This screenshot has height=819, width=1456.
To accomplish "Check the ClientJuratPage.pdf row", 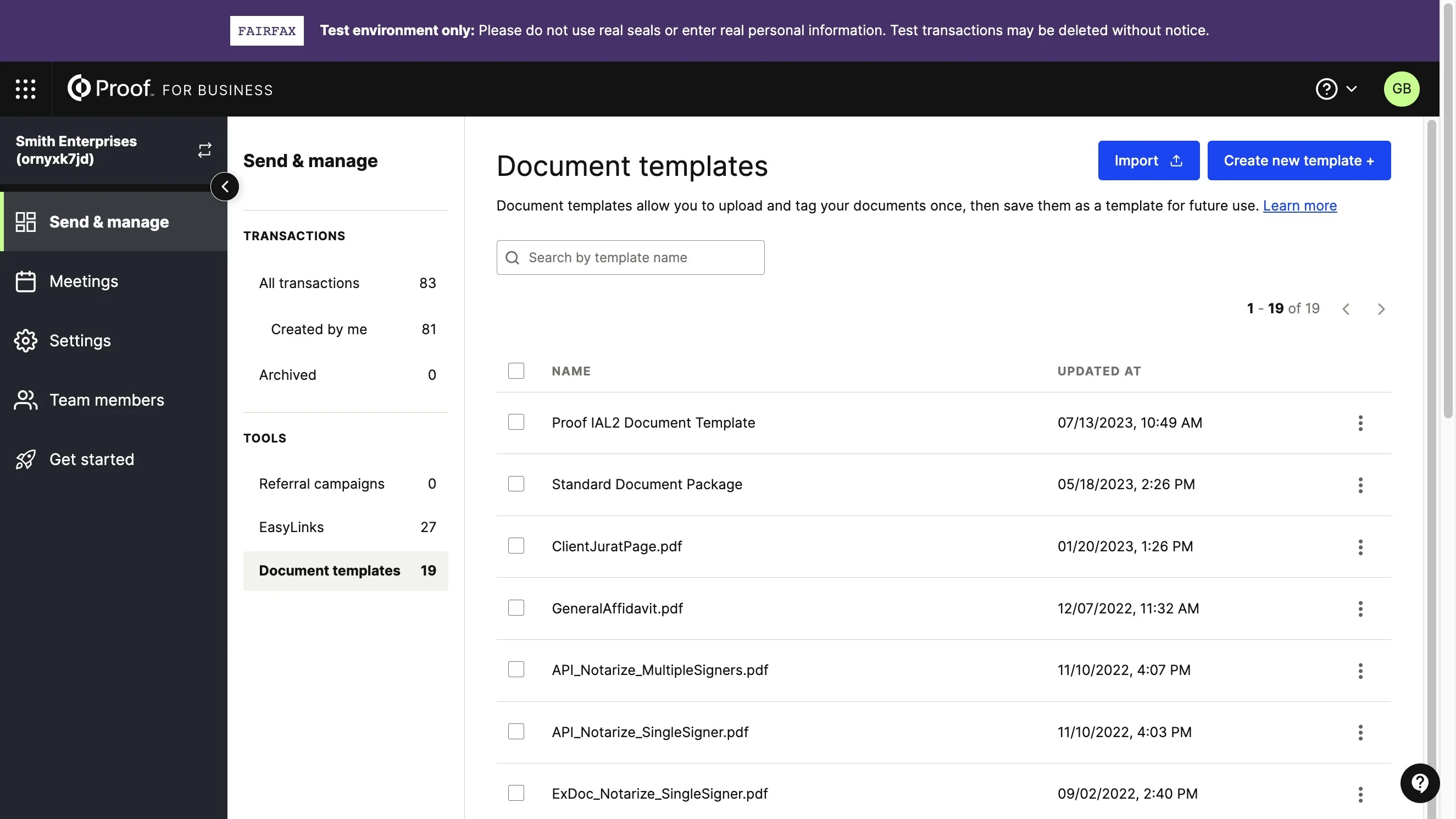I will 515,546.
